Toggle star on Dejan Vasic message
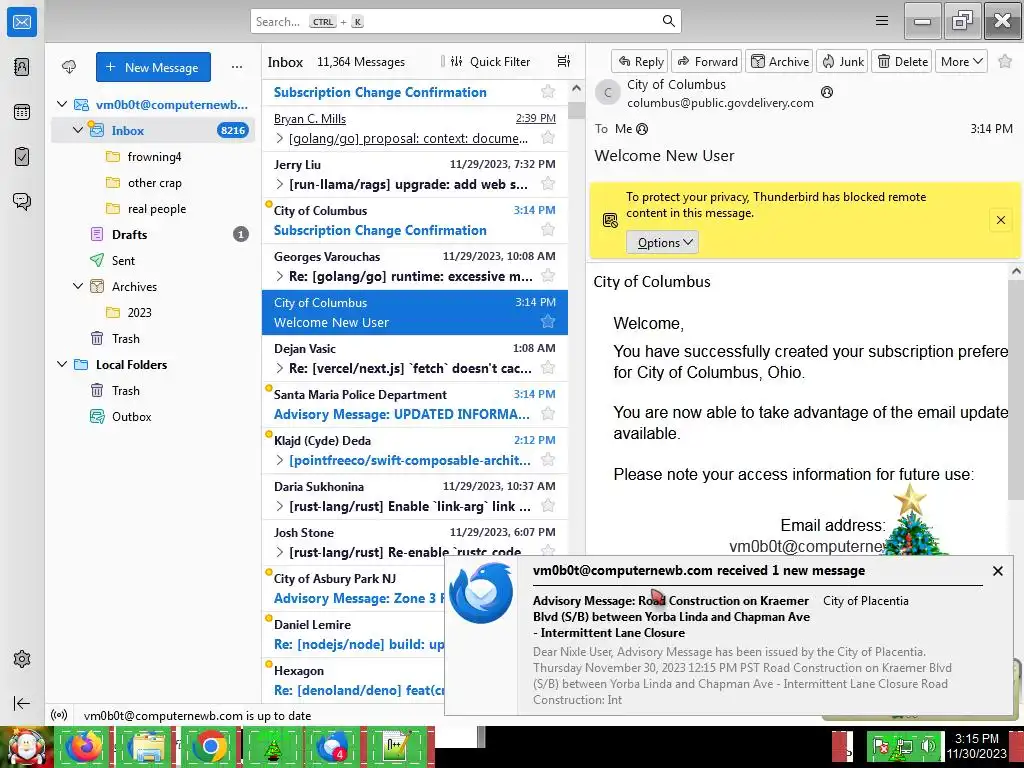This screenshot has height=768, width=1024. tap(548, 368)
